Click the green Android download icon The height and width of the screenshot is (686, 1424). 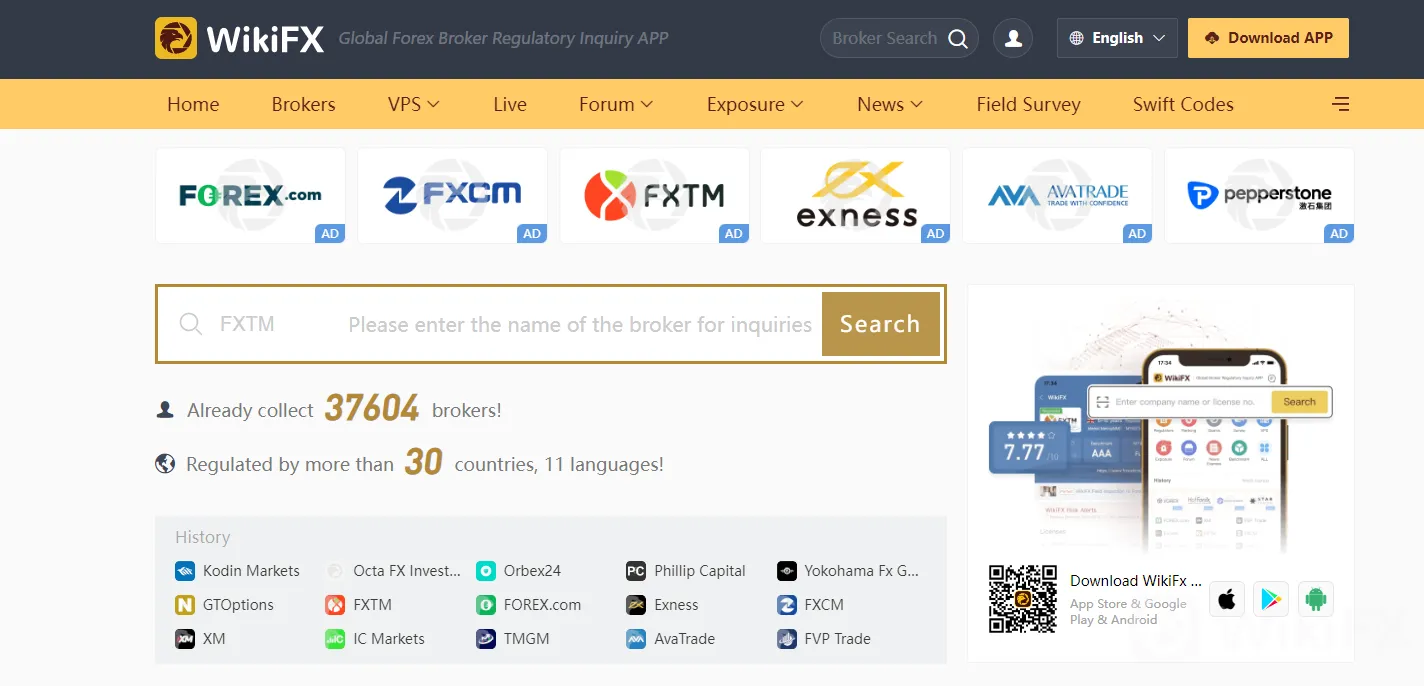[x=1316, y=599]
